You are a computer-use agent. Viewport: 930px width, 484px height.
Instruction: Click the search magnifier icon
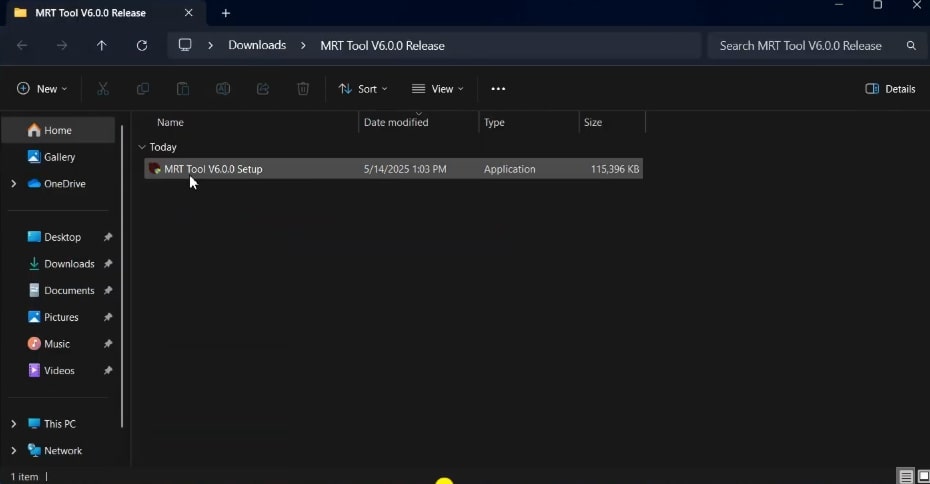pyautogui.click(x=911, y=46)
